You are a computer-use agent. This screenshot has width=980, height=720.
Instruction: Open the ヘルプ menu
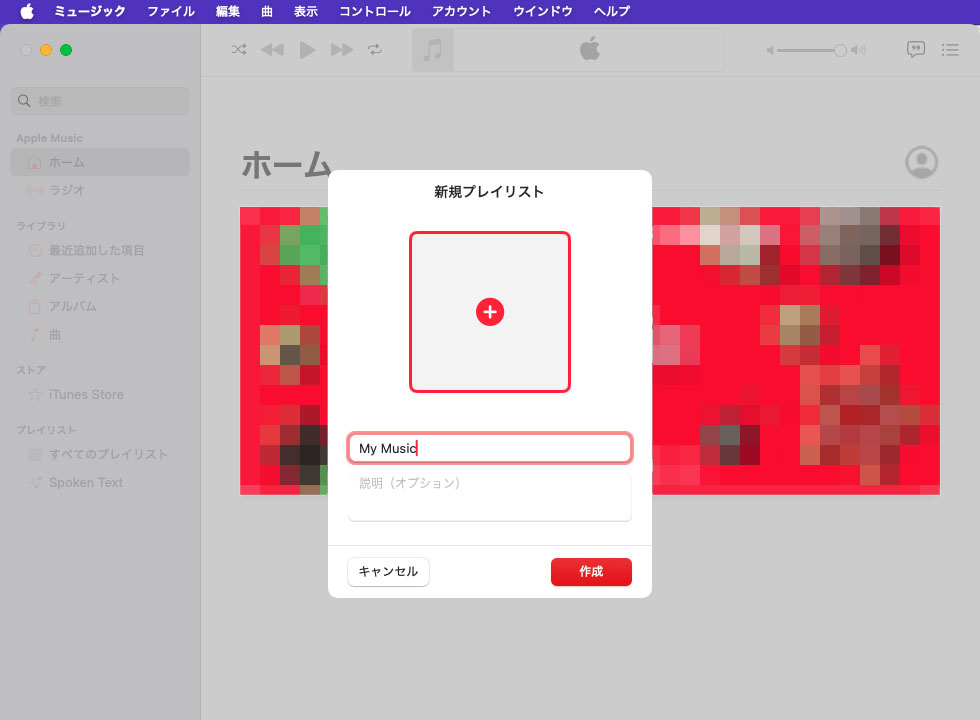[x=611, y=11]
